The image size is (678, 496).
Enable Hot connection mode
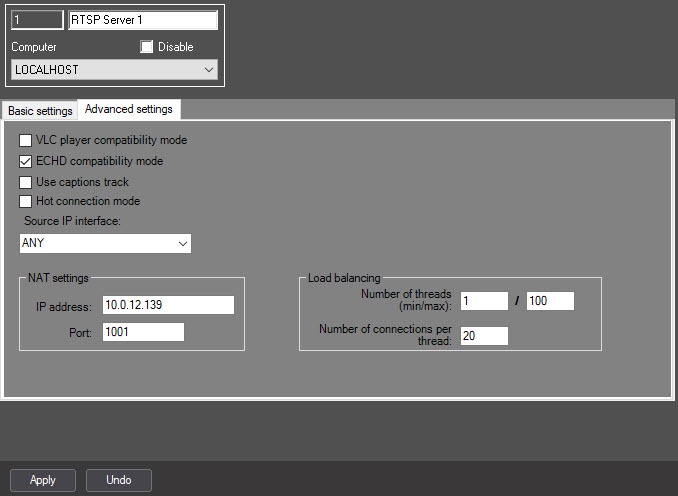pos(26,201)
